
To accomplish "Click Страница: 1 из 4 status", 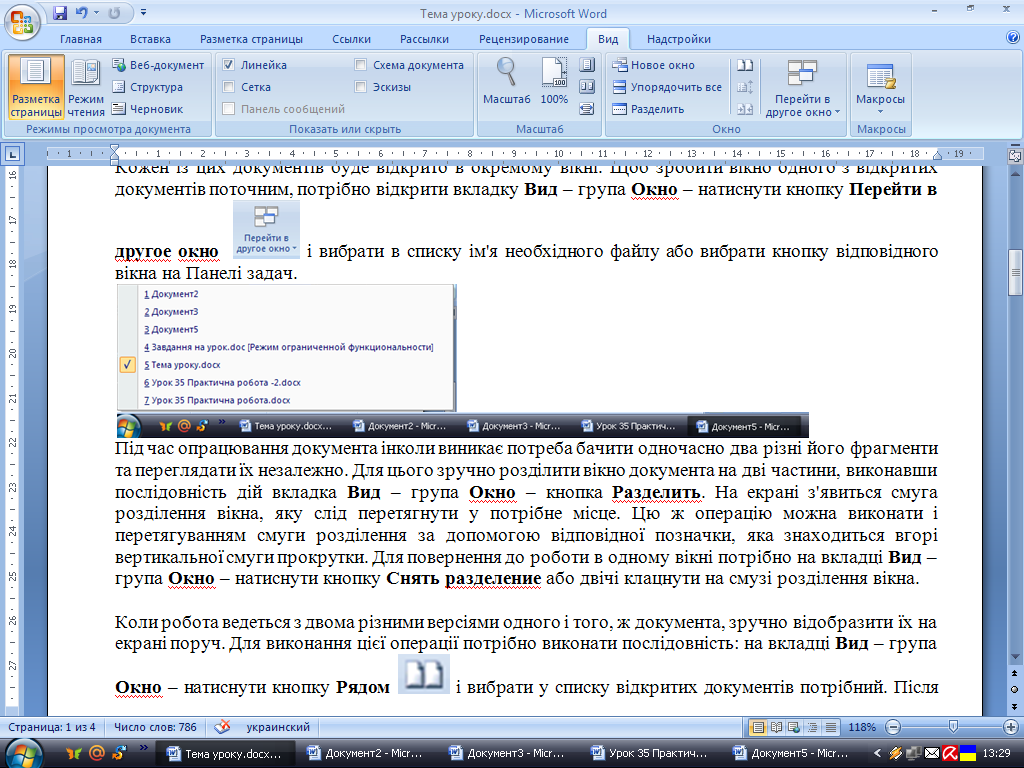I will click(52, 727).
